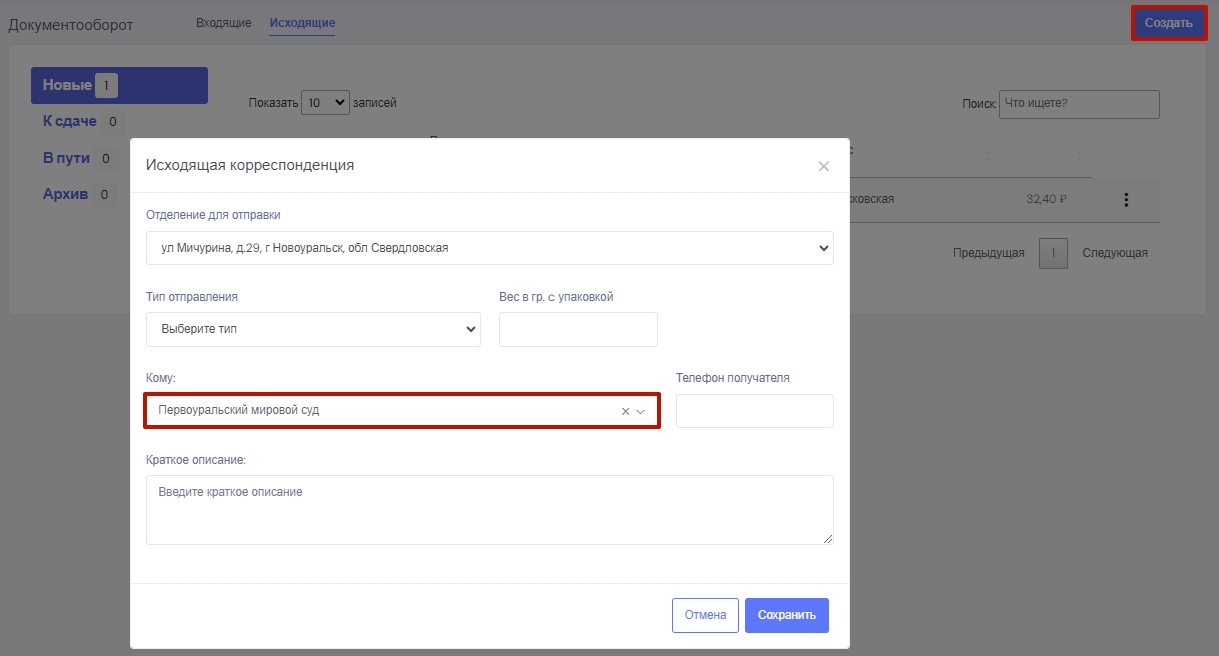Image resolution: width=1219 pixels, height=656 pixels.
Task: Open the Показать записей count dropdown
Action: (x=325, y=102)
